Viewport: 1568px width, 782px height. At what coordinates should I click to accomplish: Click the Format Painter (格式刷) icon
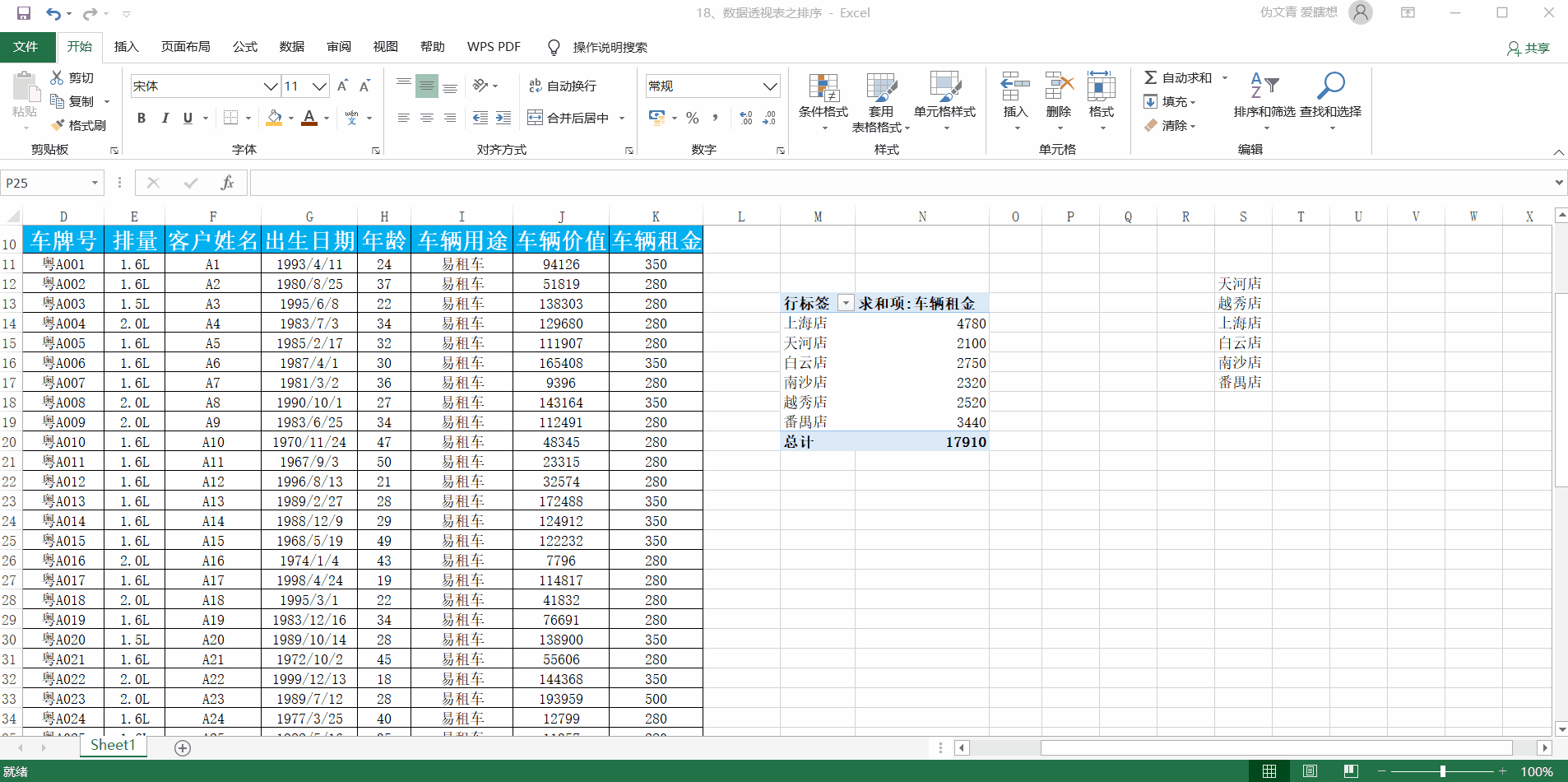click(58, 125)
